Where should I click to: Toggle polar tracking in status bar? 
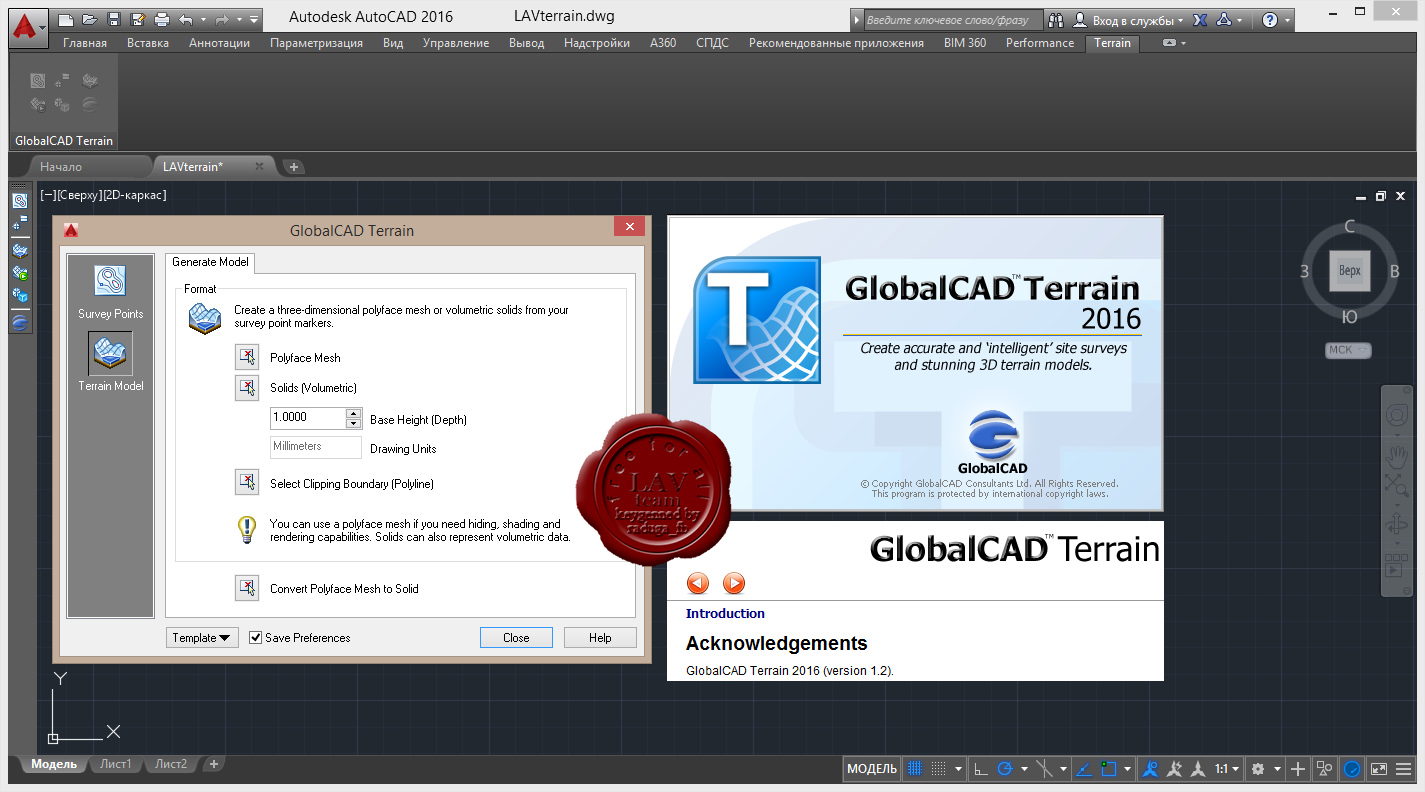click(x=1005, y=769)
